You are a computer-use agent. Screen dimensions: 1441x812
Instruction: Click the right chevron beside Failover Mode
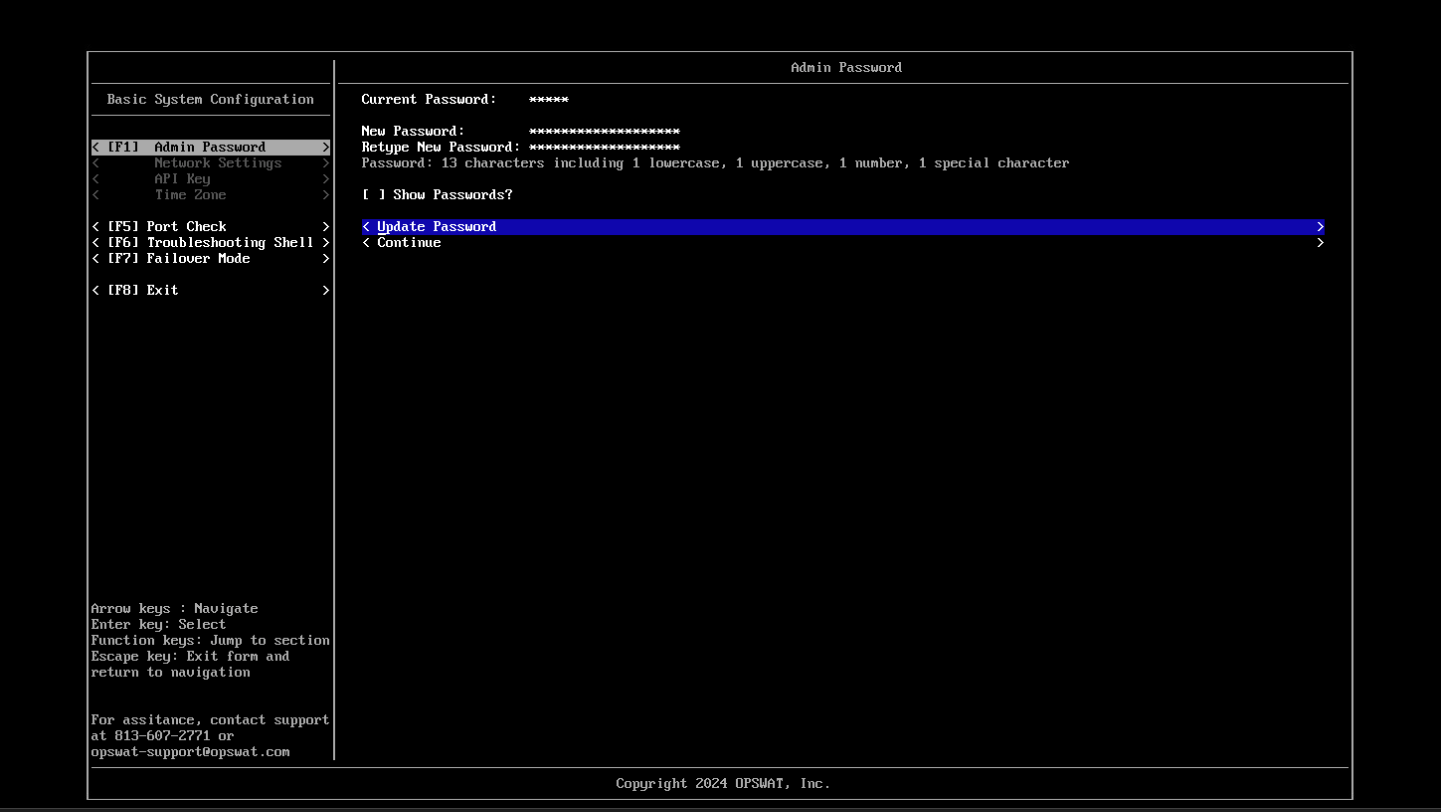click(x=326, y=259)
